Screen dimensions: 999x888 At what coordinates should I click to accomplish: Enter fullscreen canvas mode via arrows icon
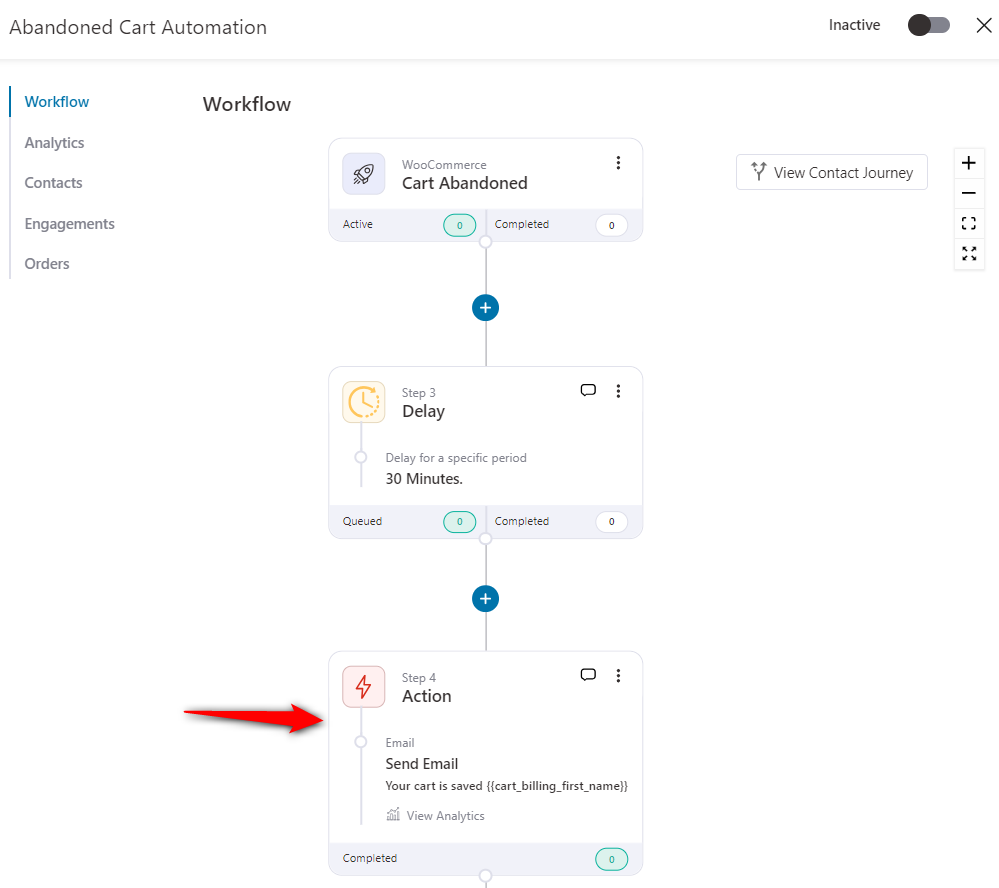click(x=968, y=253)
